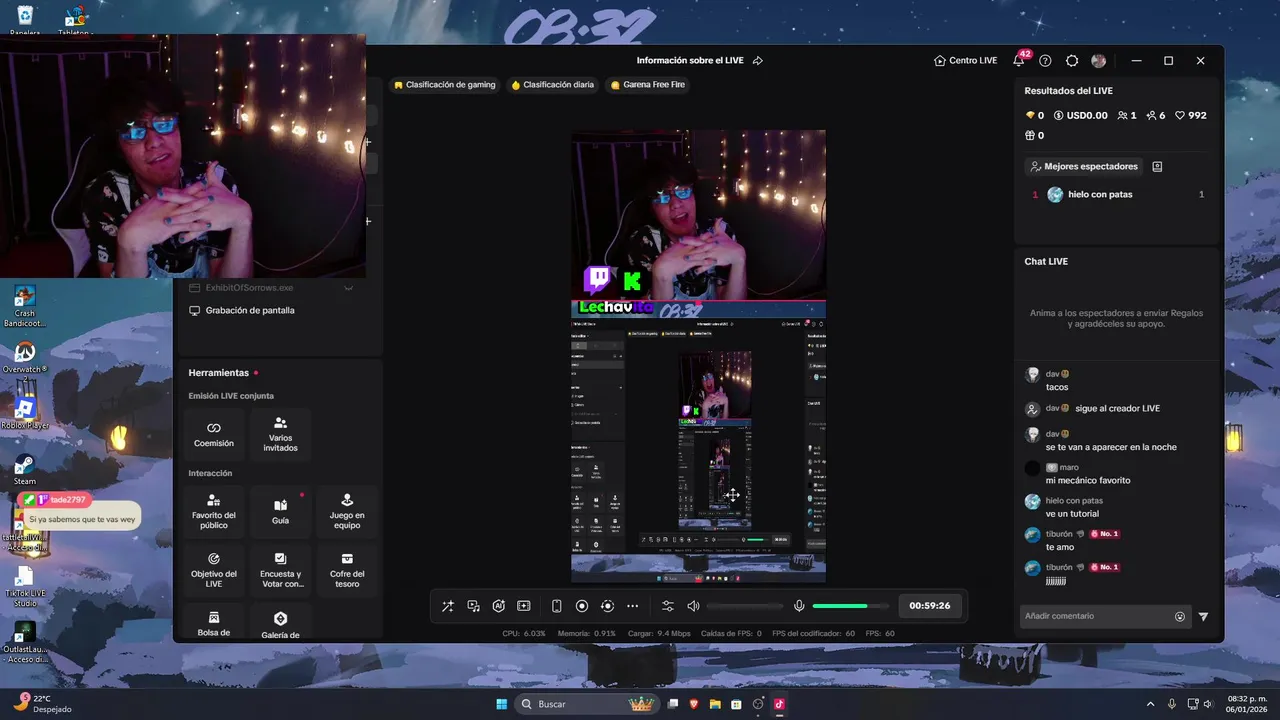Screen dimensions: 1280x720
Task: Open the settings hexagon icon
Action: click(x=1072, y=60)
